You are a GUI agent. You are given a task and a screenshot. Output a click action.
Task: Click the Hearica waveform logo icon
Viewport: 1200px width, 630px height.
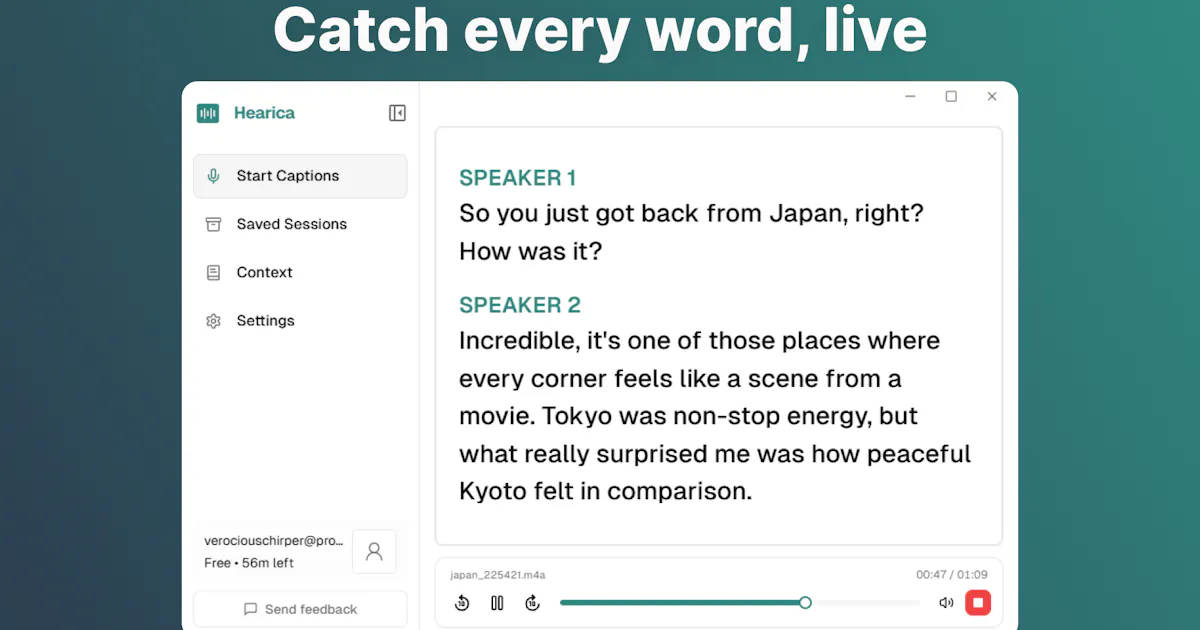click(x=208, y=113)
